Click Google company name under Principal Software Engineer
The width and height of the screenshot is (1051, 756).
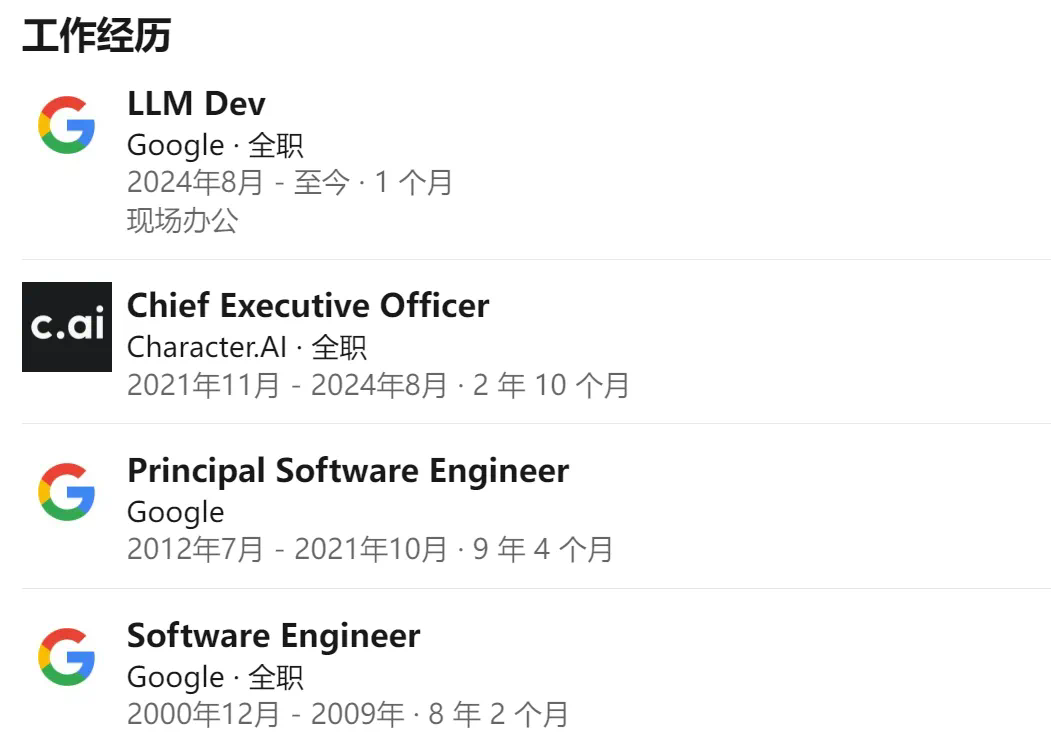[175, 512]
